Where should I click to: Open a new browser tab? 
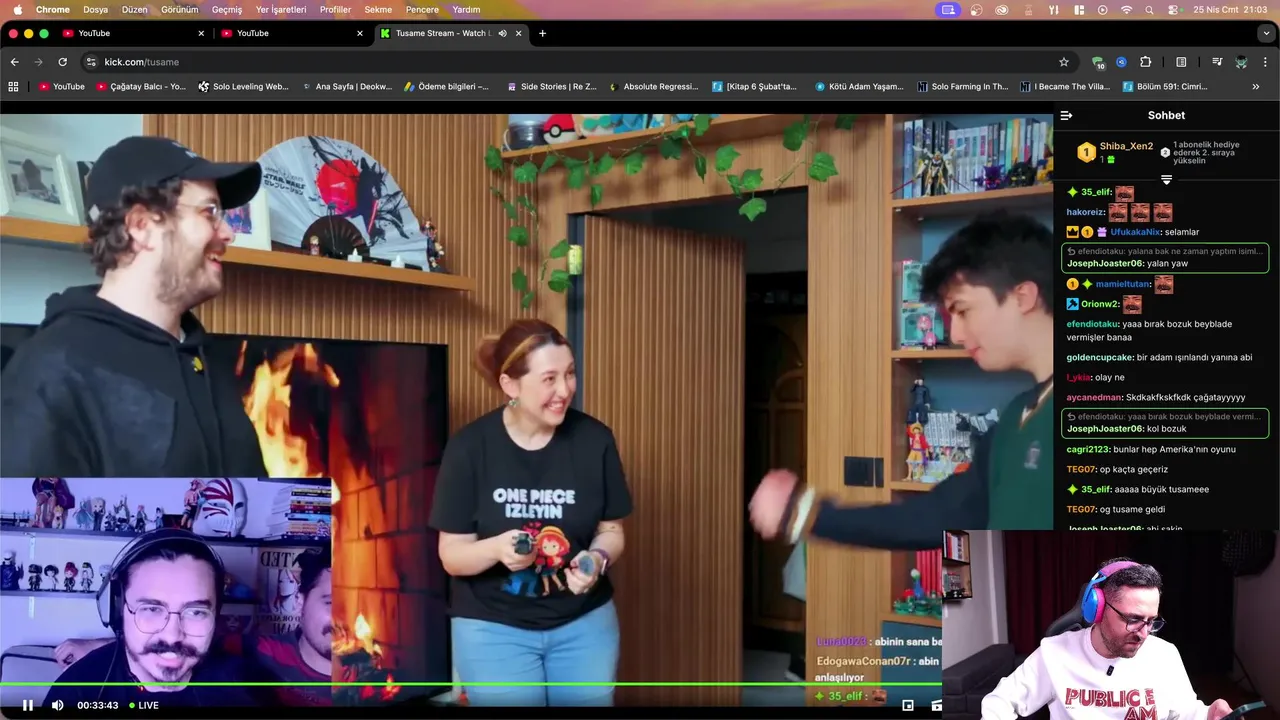[542, 33]
